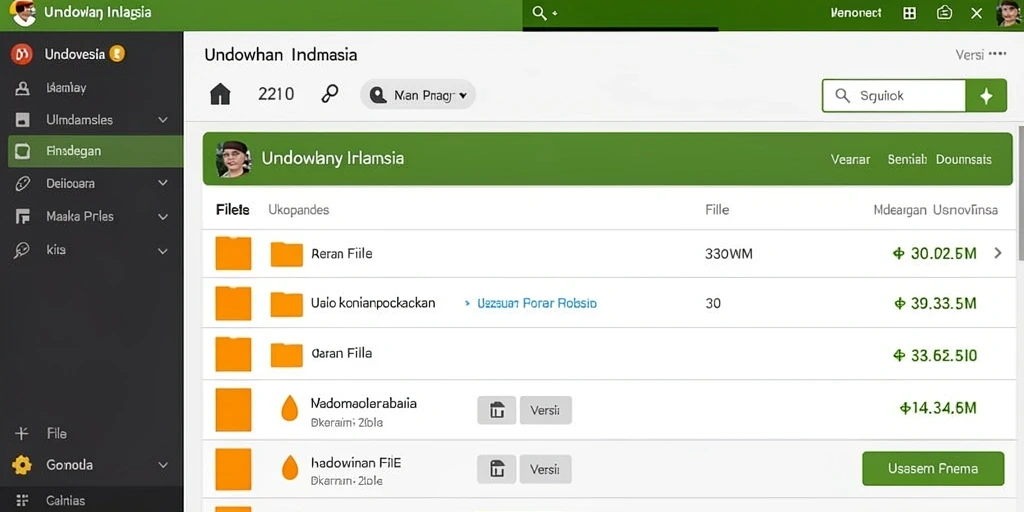Open the Oaran Filla folder
This screenshot has width=1024, height=512.
point(342,353)
